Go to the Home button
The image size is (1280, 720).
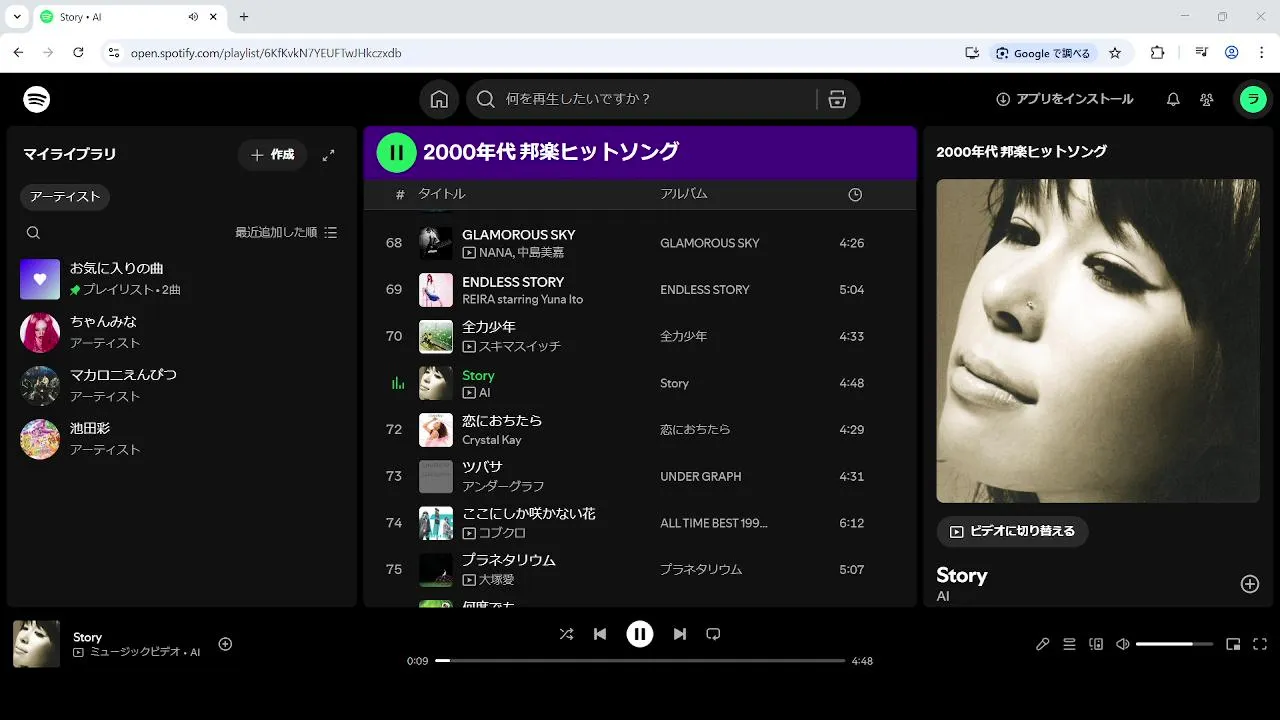pos(439,99)
